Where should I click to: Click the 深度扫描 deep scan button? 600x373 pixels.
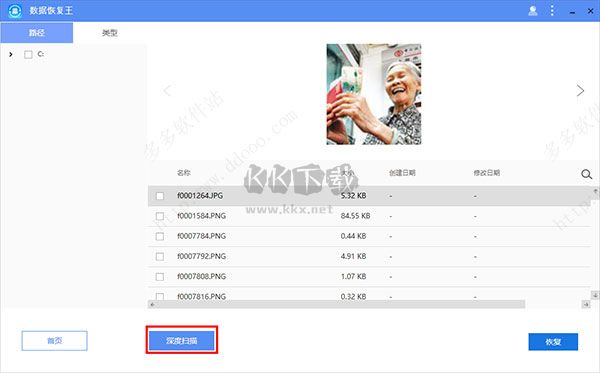coord(182,340)
